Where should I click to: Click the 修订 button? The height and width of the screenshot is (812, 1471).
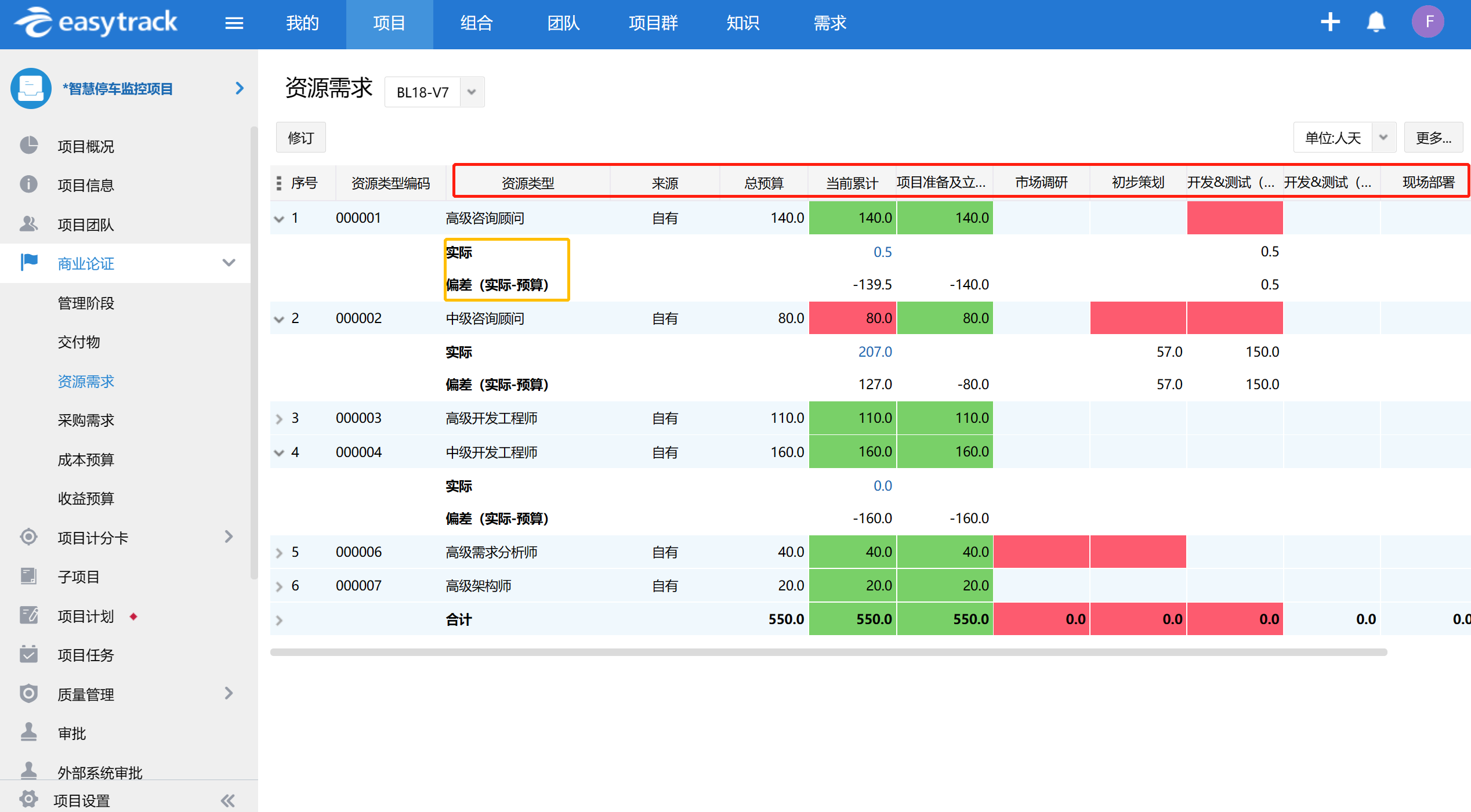coord(300,137)
